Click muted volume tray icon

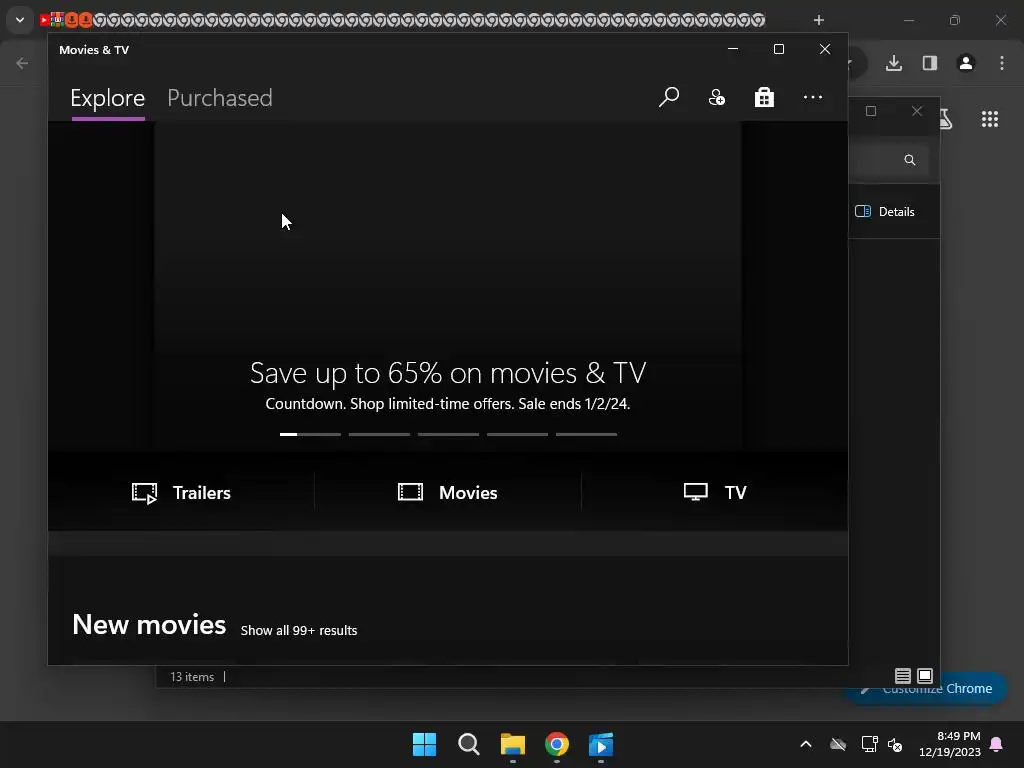(895, 744)
